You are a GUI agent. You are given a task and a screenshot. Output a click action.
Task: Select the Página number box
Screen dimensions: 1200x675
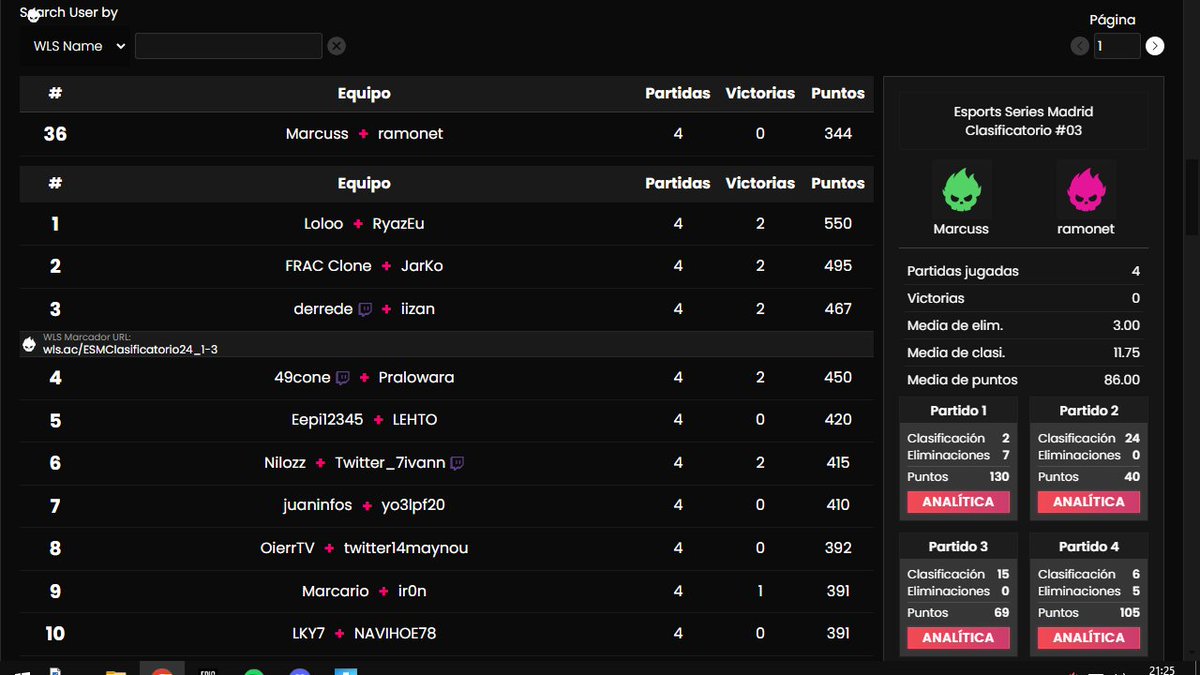tap(1116, 46)
